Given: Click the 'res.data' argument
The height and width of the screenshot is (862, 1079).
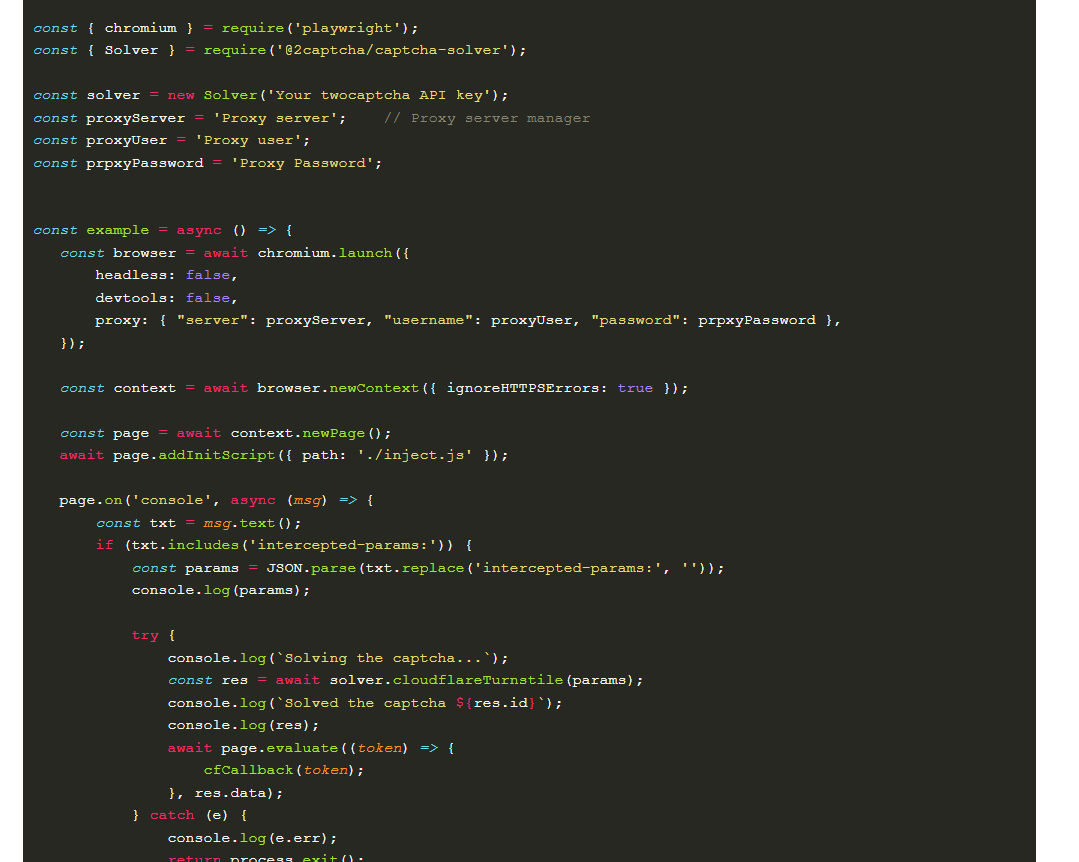Looking at the screenshot, I should tap(230, 793).
